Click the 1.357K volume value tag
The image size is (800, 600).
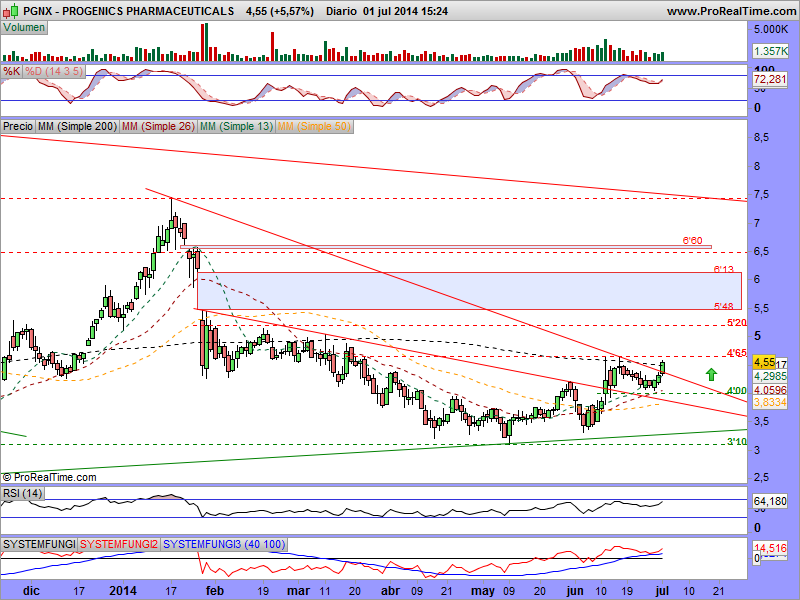pos(770,51)
